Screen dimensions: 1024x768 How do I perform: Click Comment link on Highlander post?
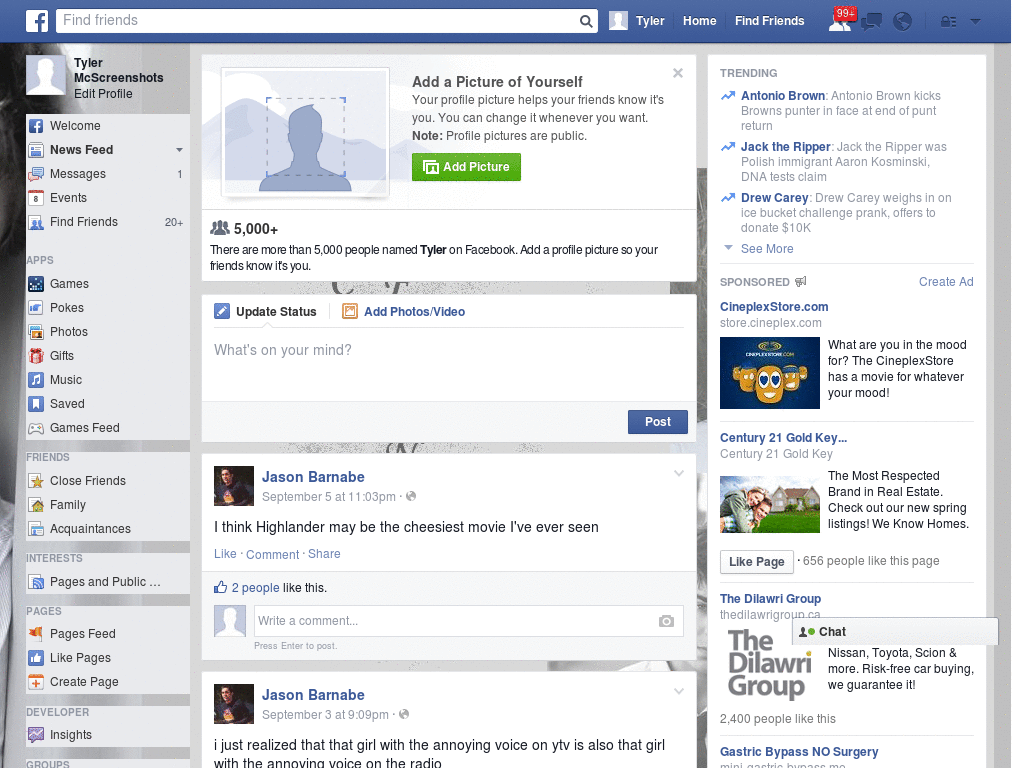(272, 554)
